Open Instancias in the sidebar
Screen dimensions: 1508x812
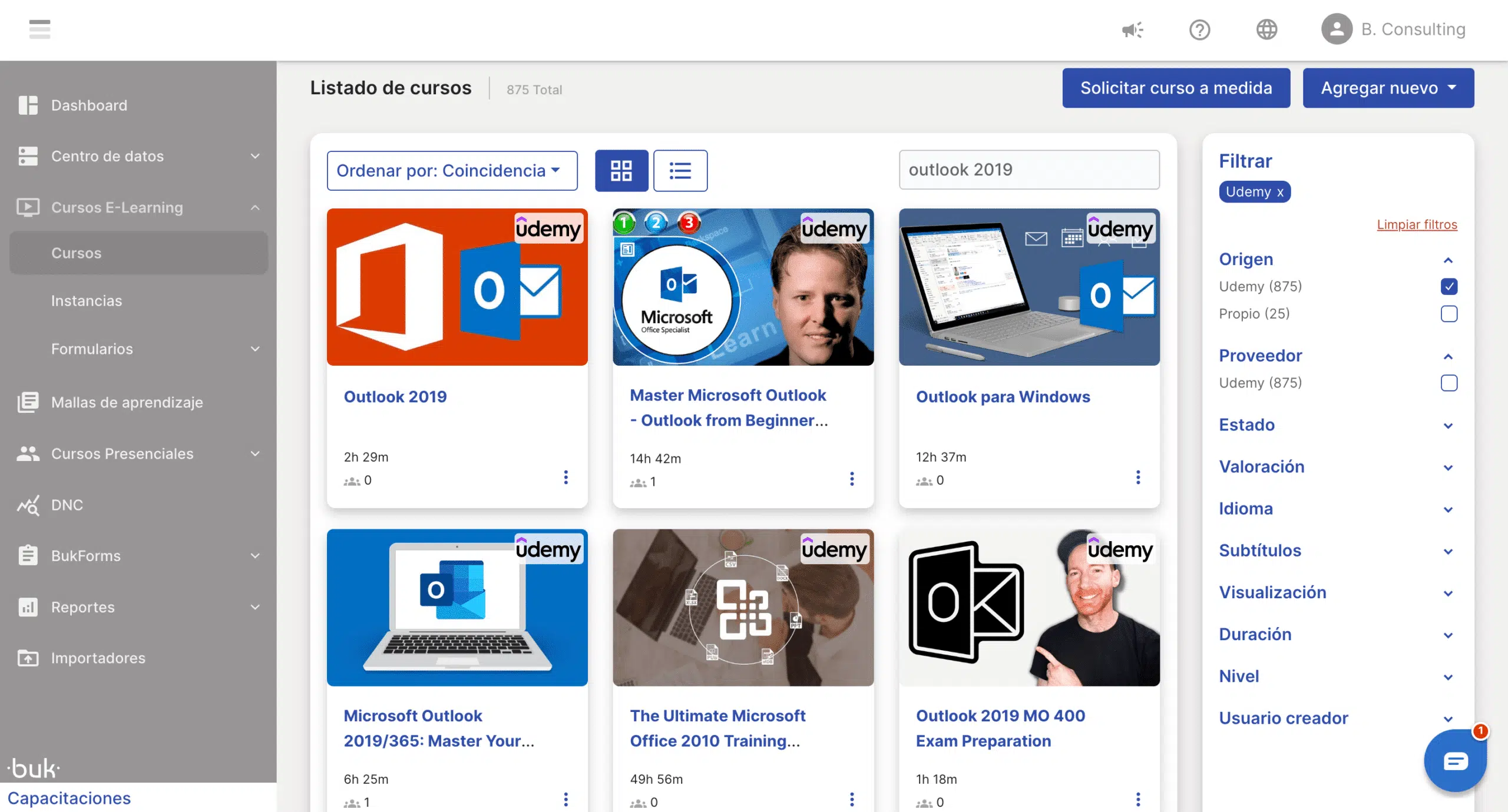click(87, 301)
